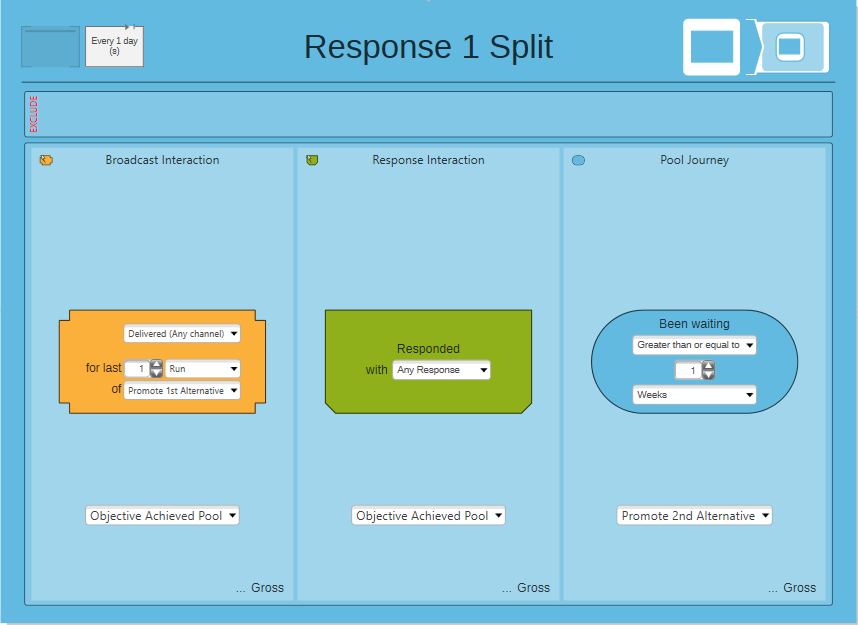
Task: Change the Weeks unit dropdown
Action: click(x=694, y=394)
